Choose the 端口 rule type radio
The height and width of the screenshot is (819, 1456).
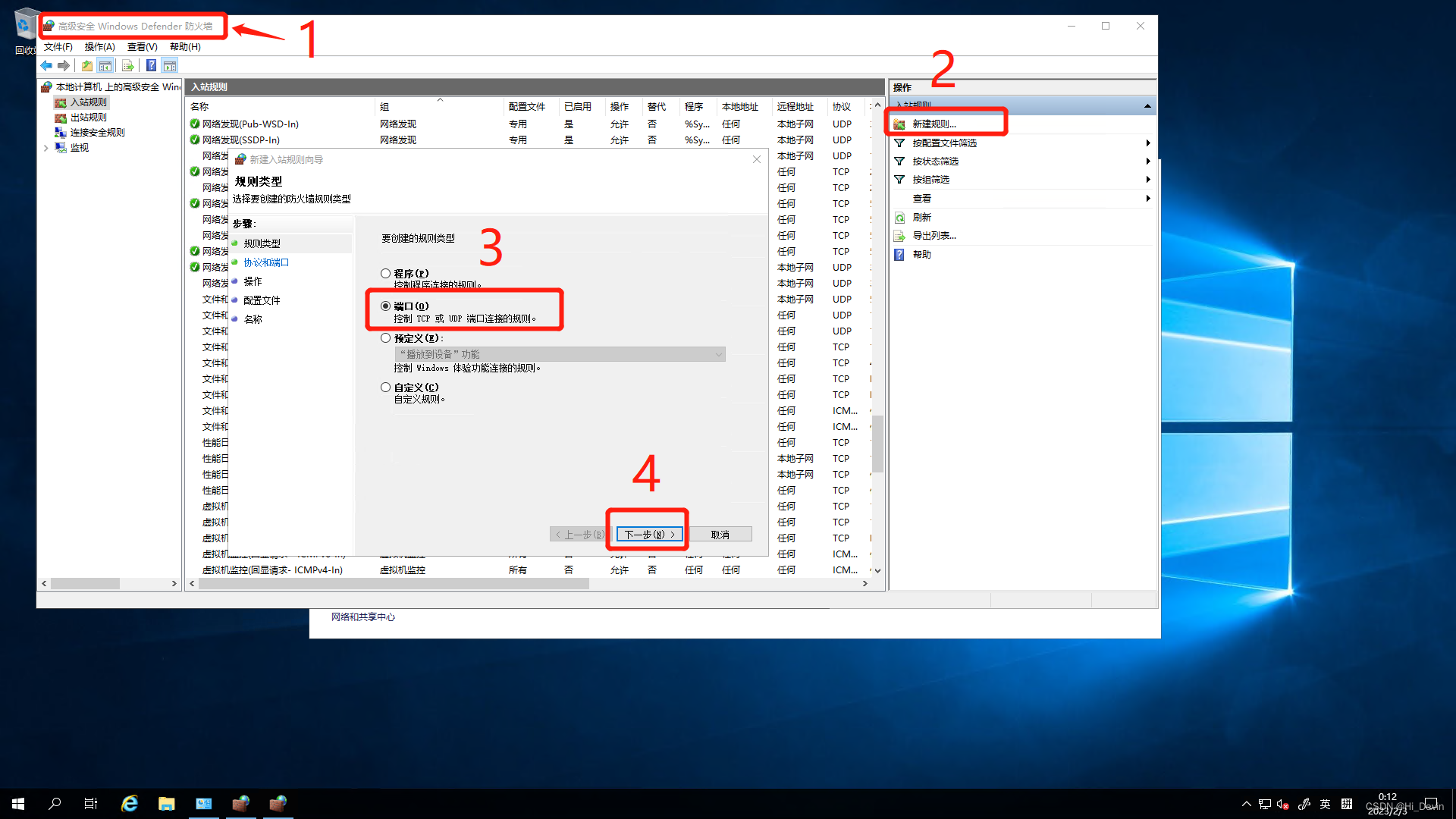click(386, 306)
